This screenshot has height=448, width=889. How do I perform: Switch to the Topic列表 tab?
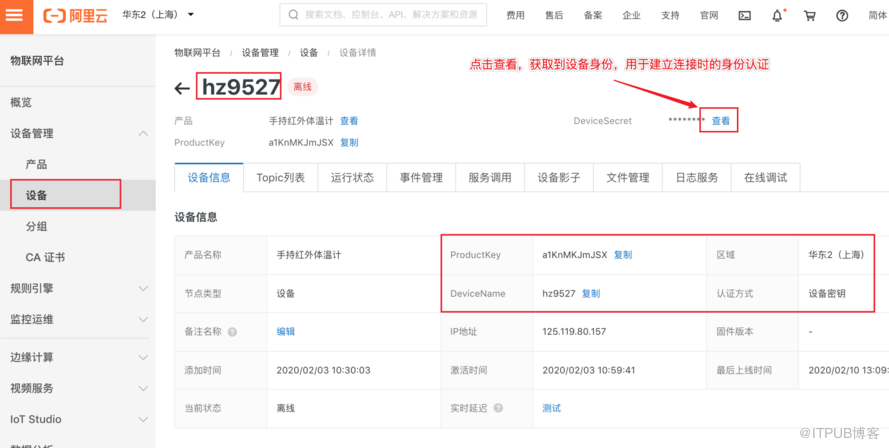pos(280,178)
